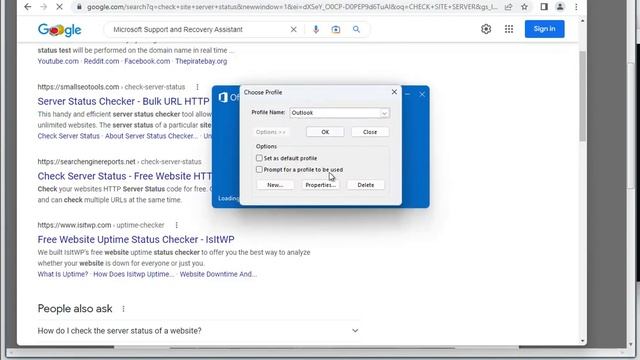Screen dimensions: 640x360
Task: Start voice search with microphone icon
Action: 316,29
